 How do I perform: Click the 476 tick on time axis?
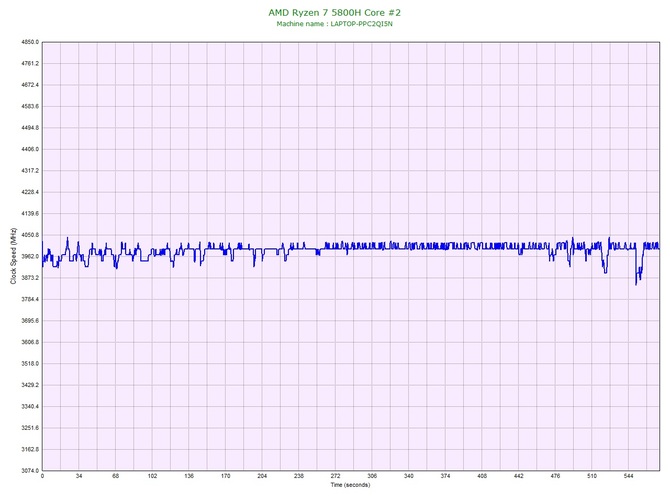[555, 476]
